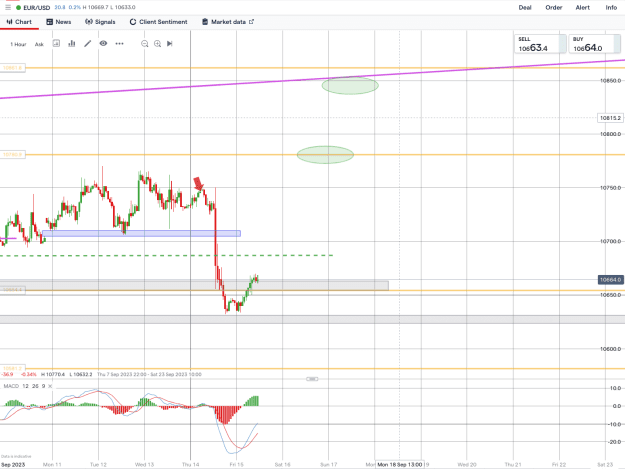Select the red arrow annotation

[x=198, y=184]
